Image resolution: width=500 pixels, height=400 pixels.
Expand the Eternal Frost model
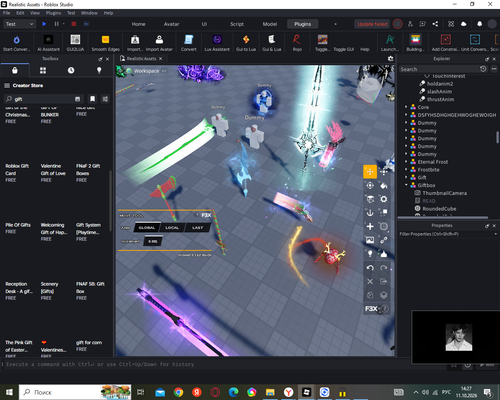(x=406, y=162)
